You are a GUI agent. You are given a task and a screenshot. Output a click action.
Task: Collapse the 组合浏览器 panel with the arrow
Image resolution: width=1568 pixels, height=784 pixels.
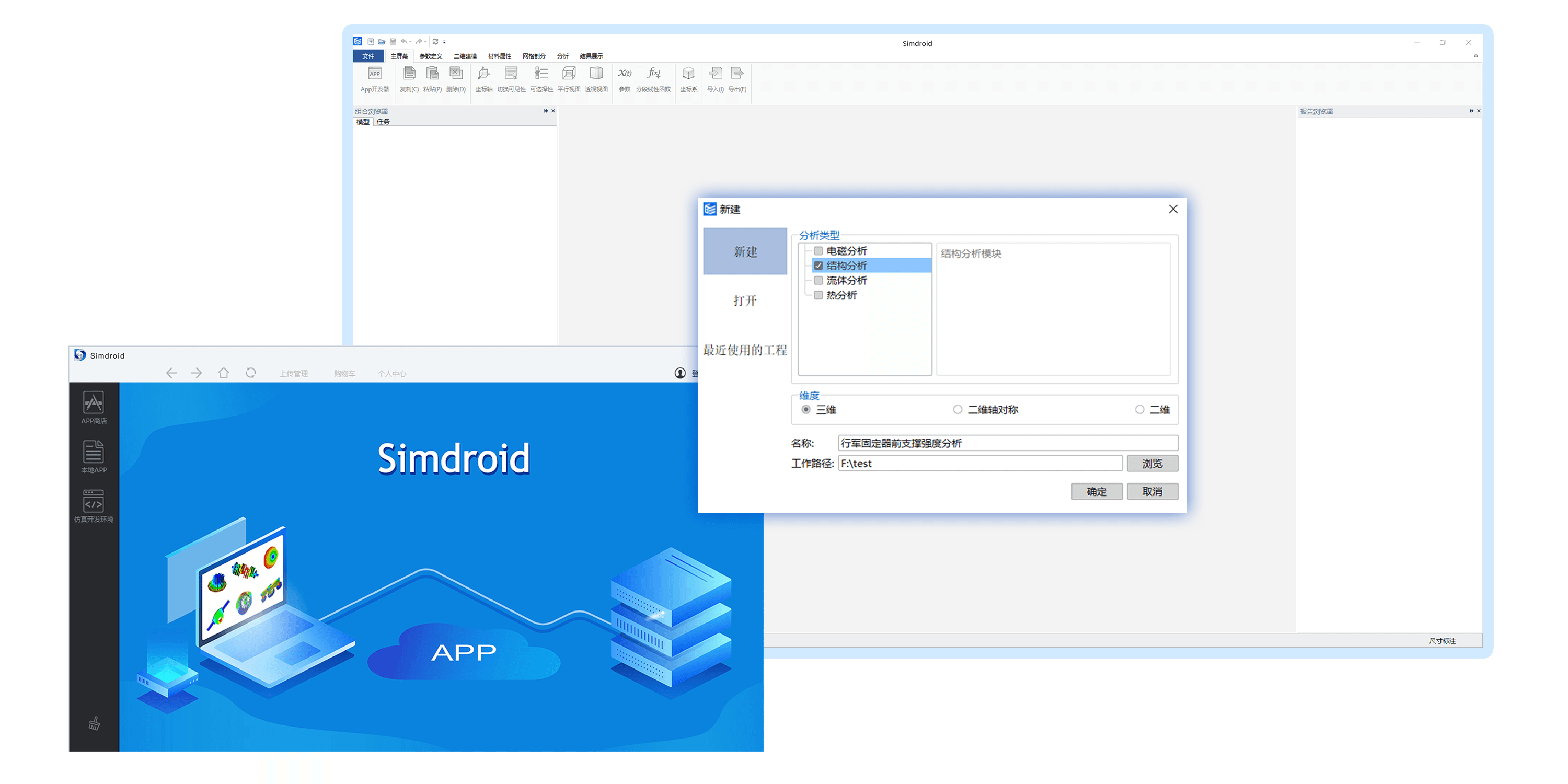(x=545, y=111)
